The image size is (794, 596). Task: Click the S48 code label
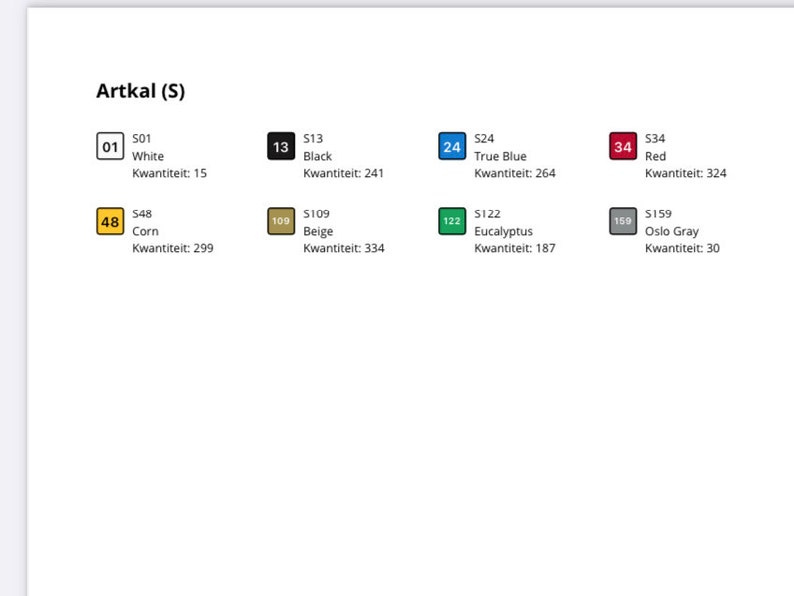pos(142,214)
